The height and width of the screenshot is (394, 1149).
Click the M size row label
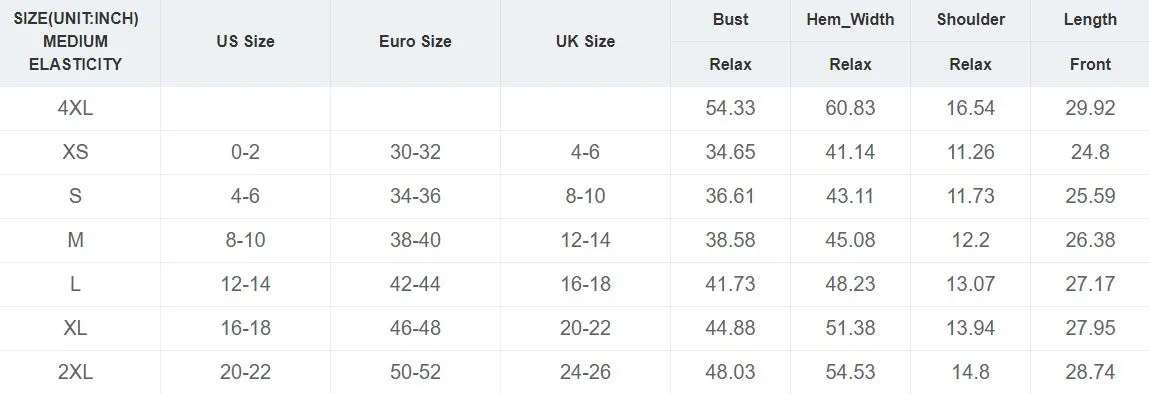point(75,240)
